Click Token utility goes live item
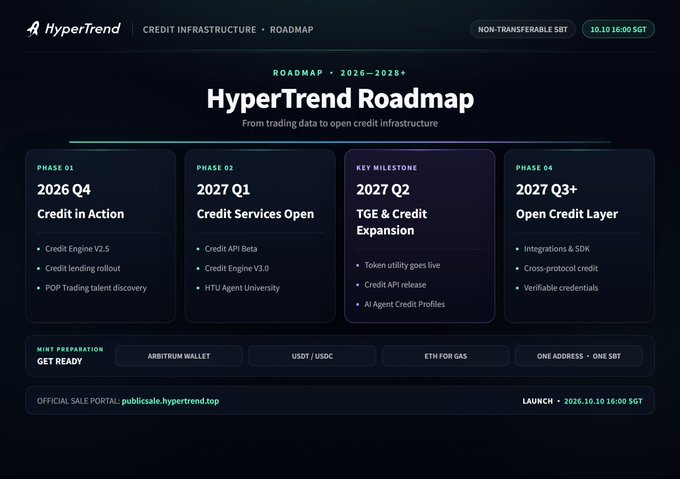Viewport: 680px width, 479px height. 402,265
